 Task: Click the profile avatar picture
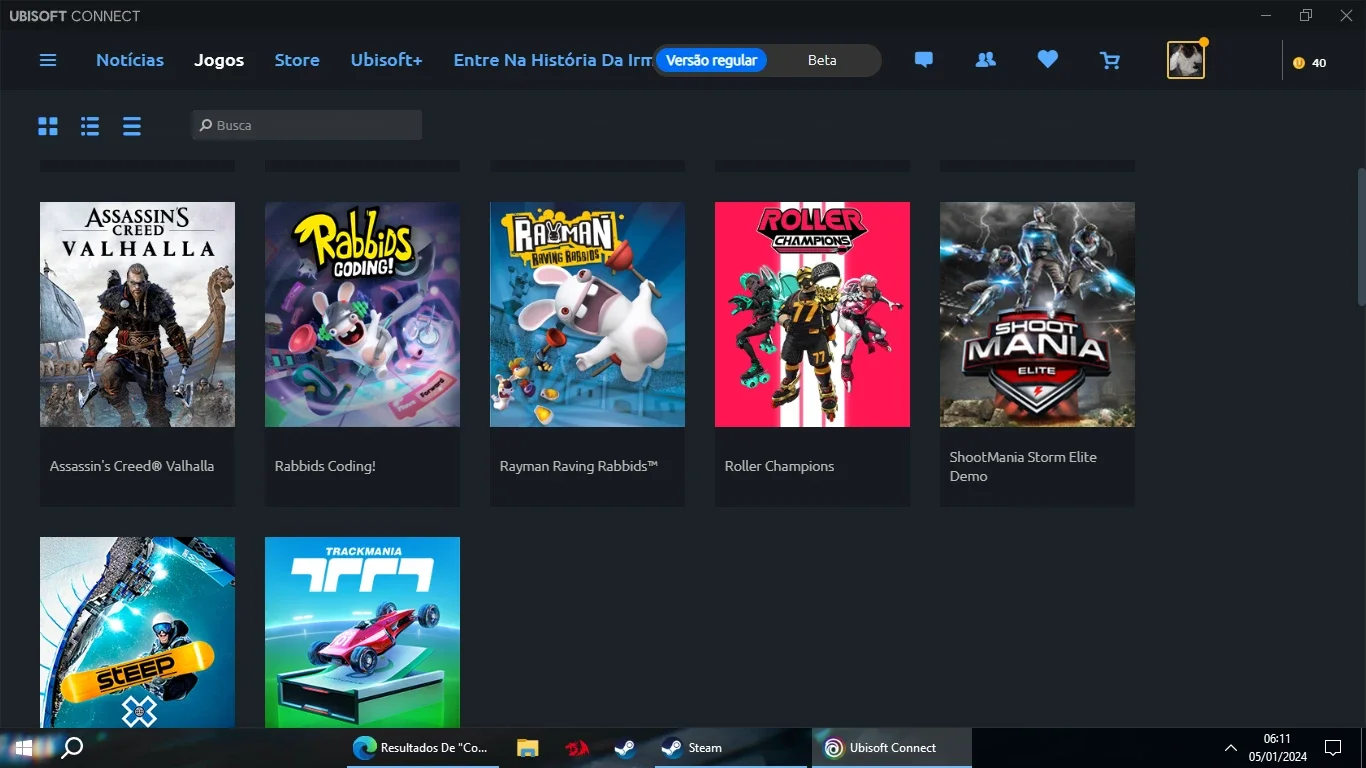(x=1186, y=60)
